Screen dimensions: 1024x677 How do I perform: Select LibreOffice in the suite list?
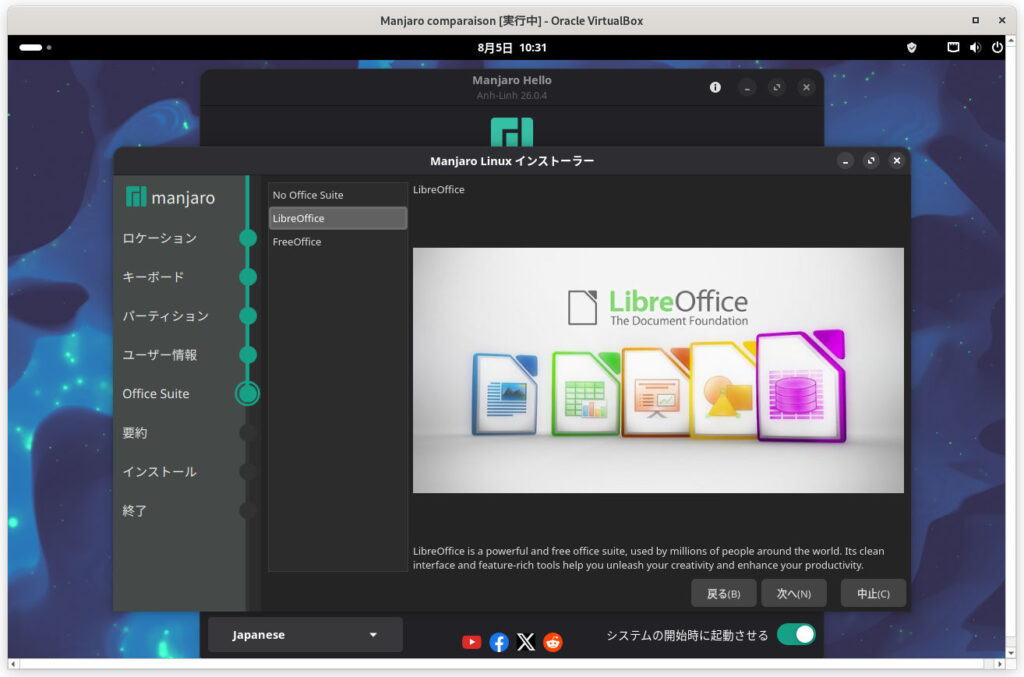[338, 218]
